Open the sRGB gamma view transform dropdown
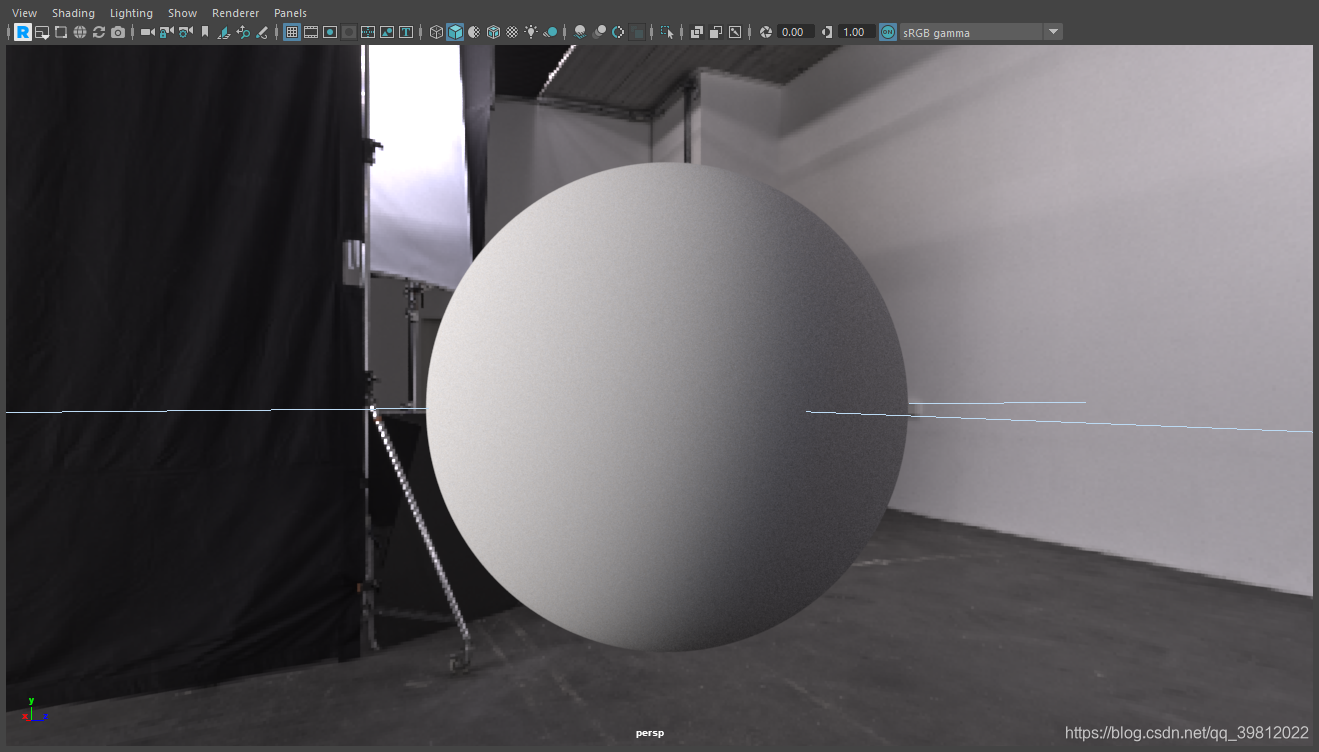Image resolution: width=1319 pixels, height=752 pixels. tap(980, 32)
